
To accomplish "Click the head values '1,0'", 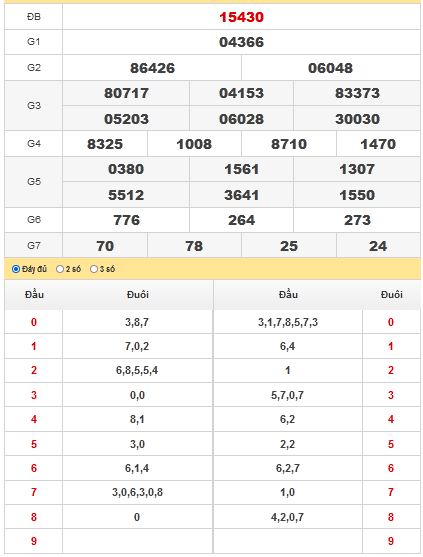I will pyautogui.click(x=287, y=492).
